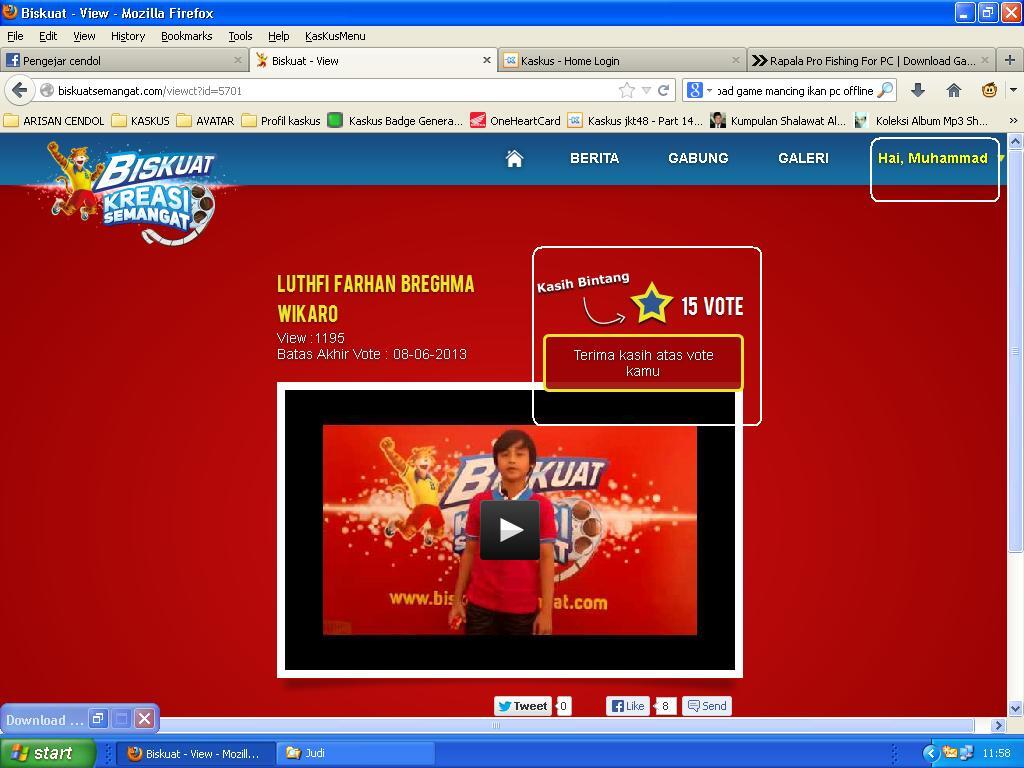Open the OneHeartCard bookmark
The height and width of the screenshot is (768, 1024).
click(x=515, y=121)
